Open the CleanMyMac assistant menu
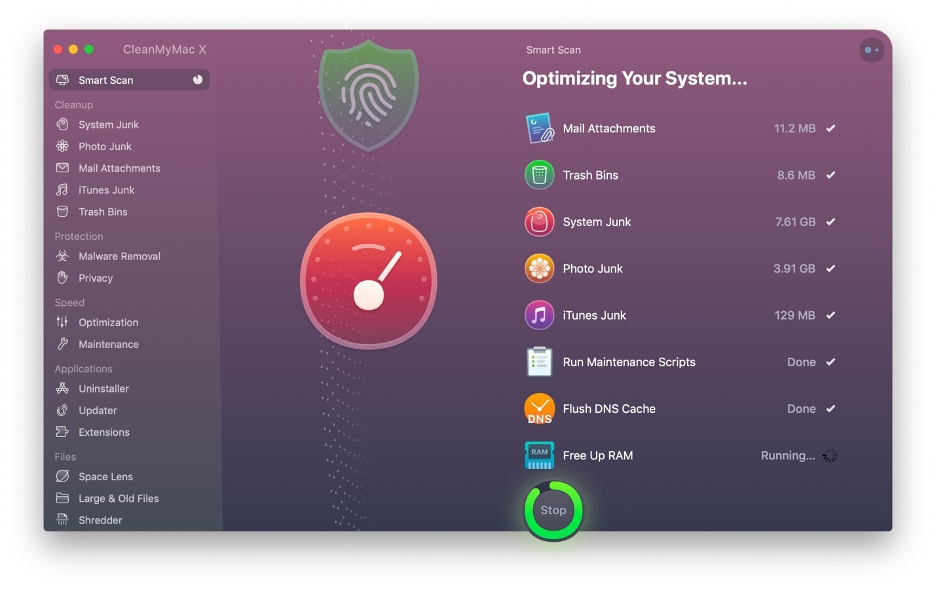936x590 pixels. (x=870, y=49)
